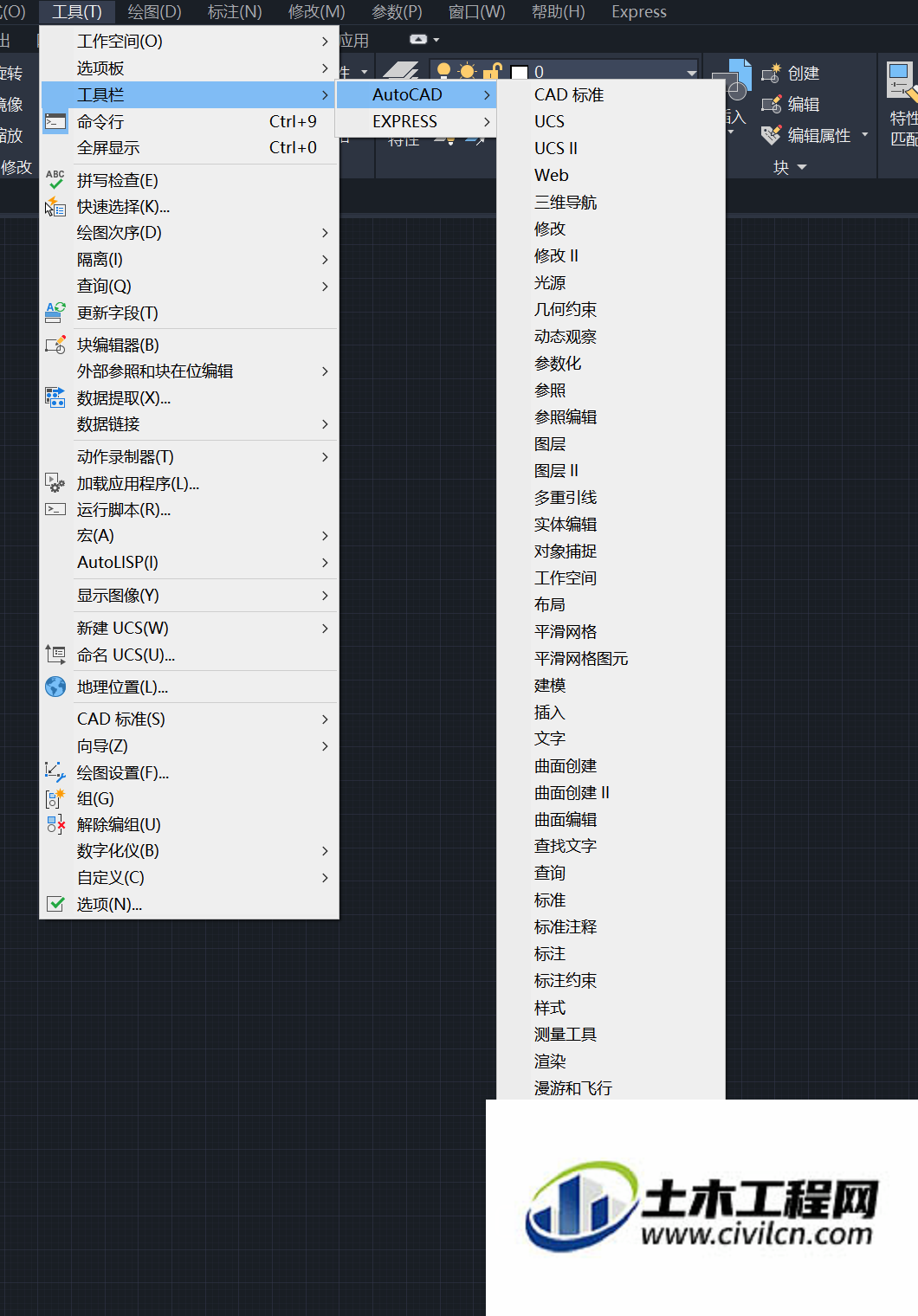Expand the 块 panel arrow on ribbon
918x1316 pixels.
(x=802, y=167)
